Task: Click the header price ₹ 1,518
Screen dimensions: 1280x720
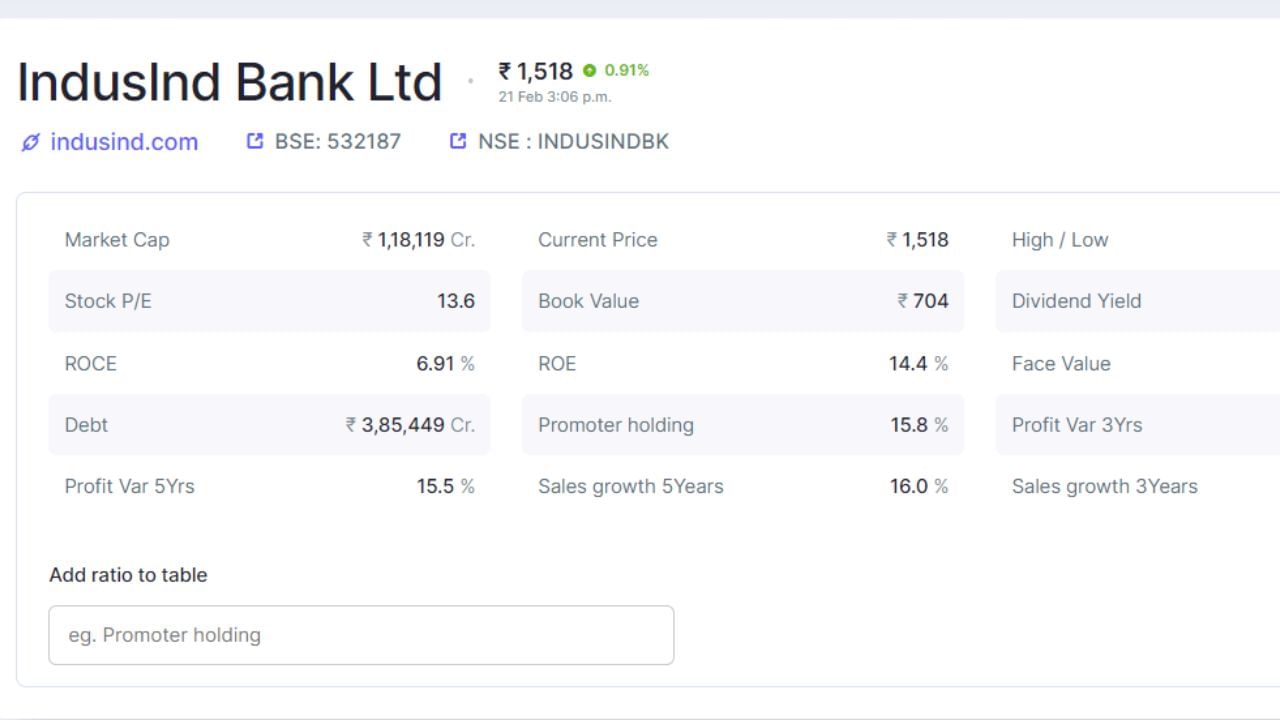Action: pos(536,71)
